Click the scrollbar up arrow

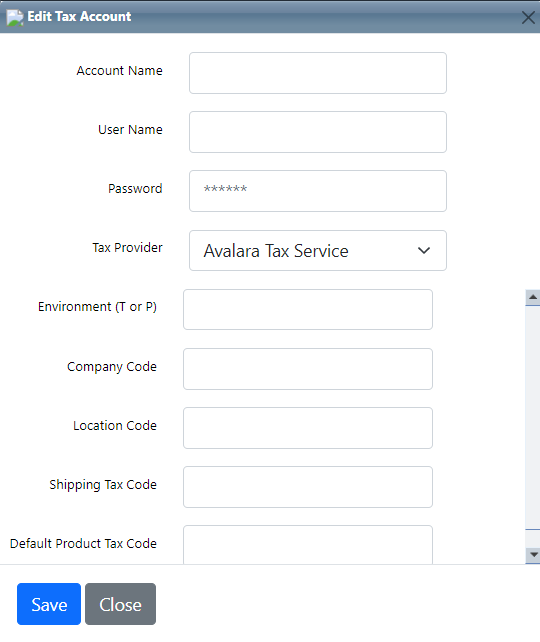click(x=533, y=297)
